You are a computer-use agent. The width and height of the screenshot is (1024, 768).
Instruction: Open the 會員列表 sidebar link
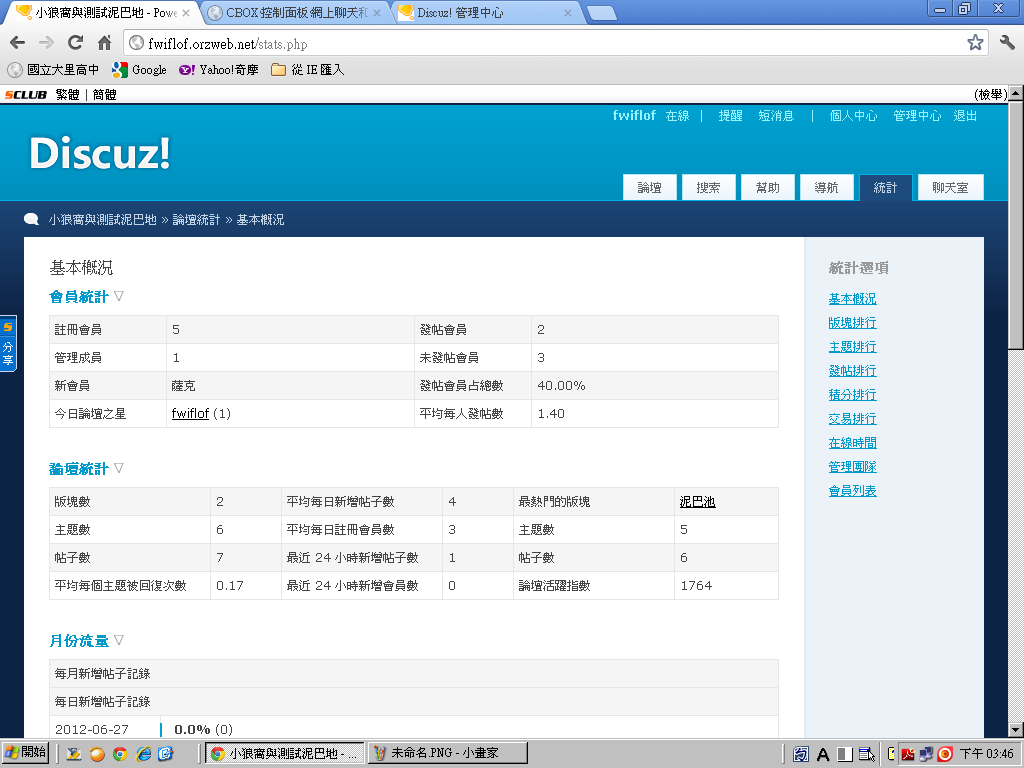(x=852, y=491)
